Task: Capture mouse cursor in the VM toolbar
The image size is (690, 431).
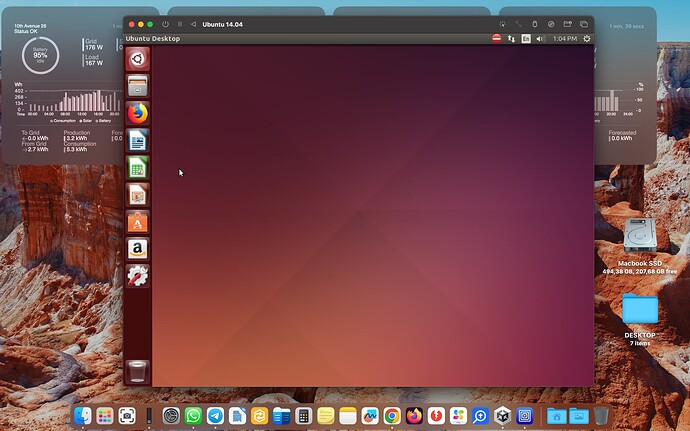Action: click(503, 24)
